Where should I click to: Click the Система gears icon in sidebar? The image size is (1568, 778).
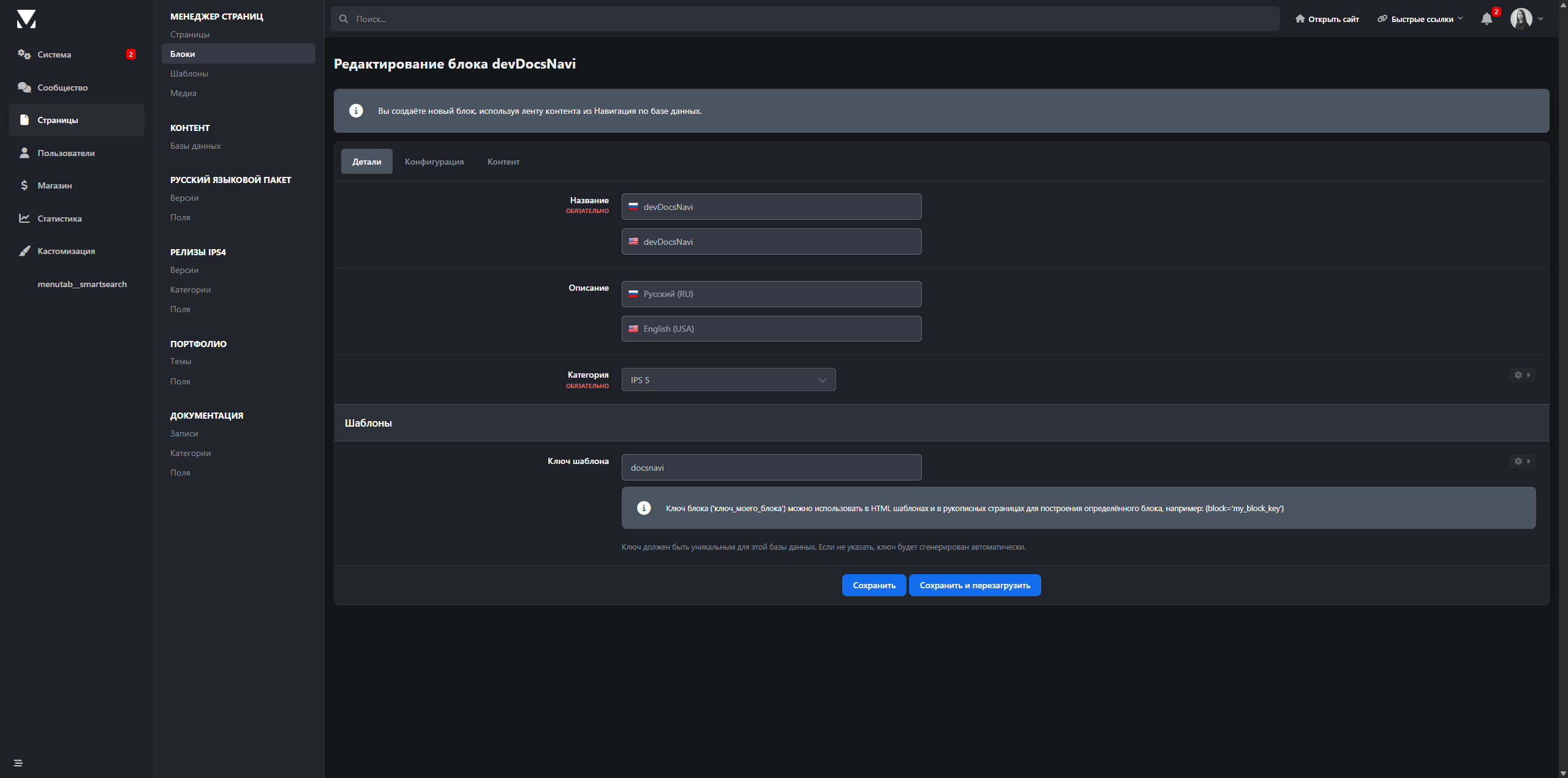pyautogui.click(x=24, y=54)
